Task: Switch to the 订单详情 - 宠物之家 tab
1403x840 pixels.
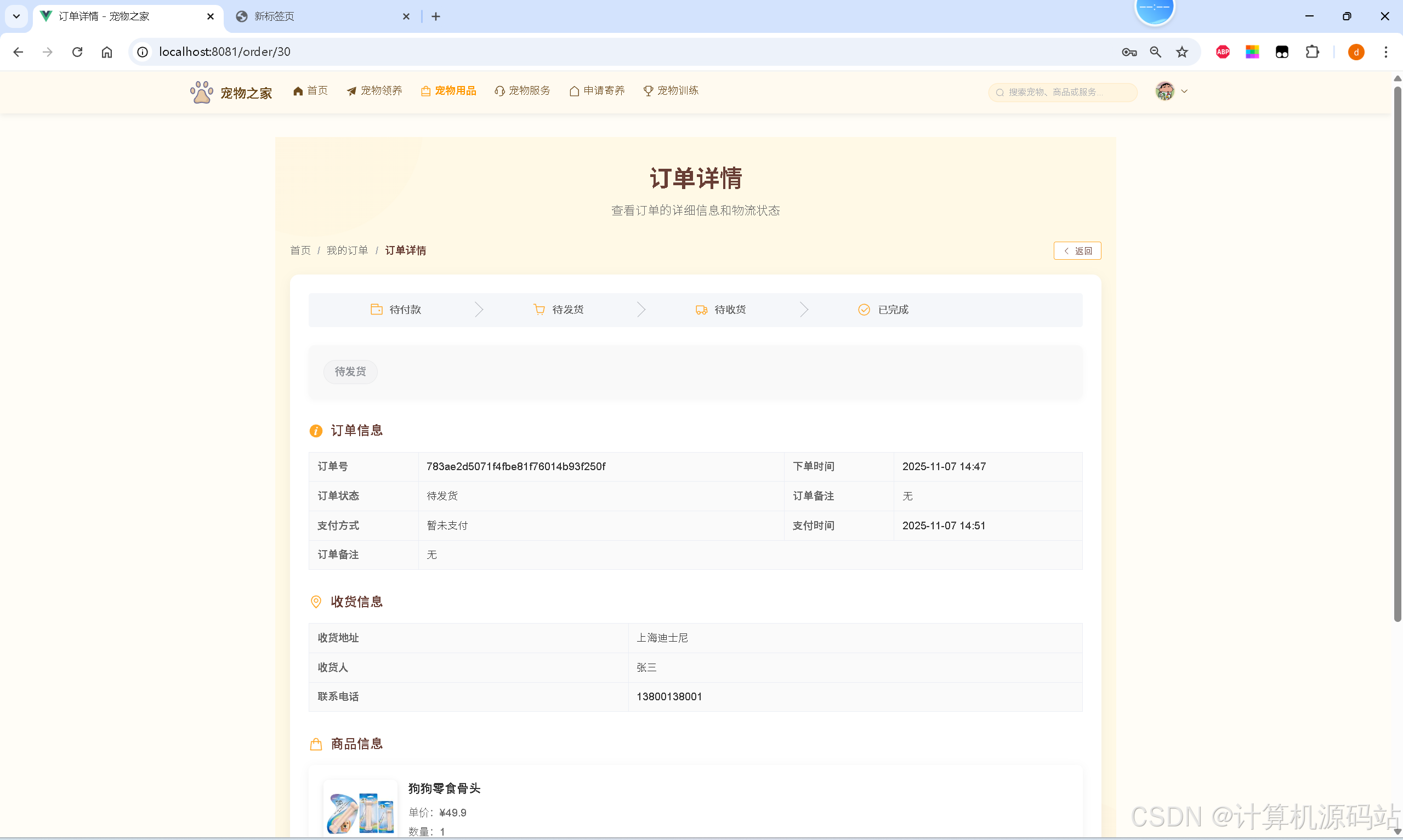Action: pos(127,16)
